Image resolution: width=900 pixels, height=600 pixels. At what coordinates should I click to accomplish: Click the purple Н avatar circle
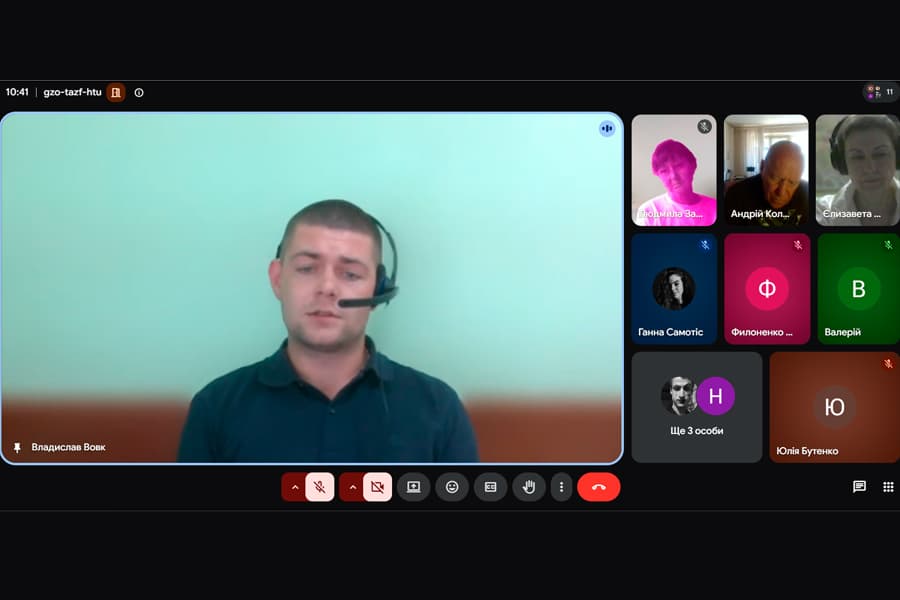click(716, 396)
